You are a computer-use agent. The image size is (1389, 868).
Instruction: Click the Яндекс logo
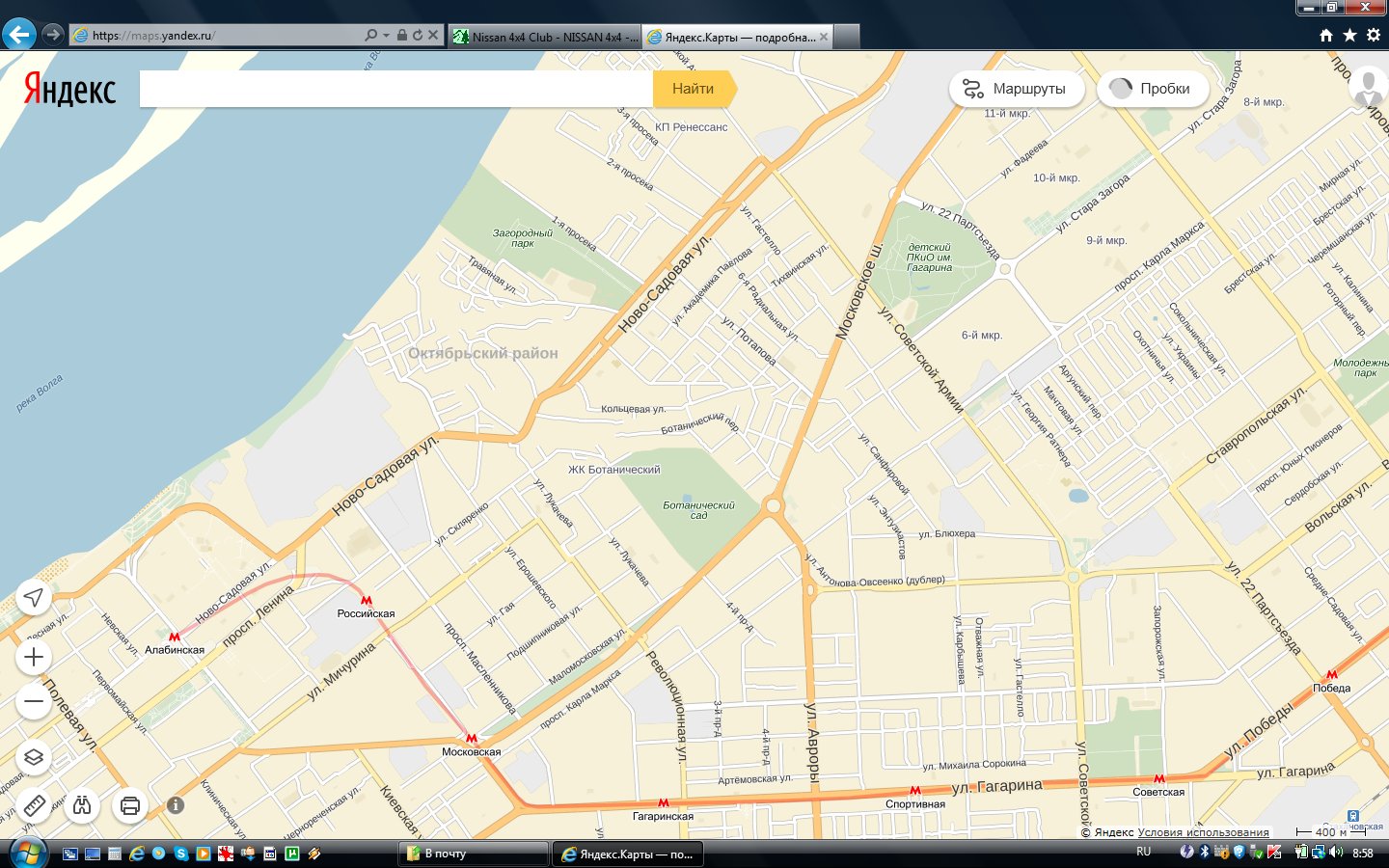(x=69, y=89)
